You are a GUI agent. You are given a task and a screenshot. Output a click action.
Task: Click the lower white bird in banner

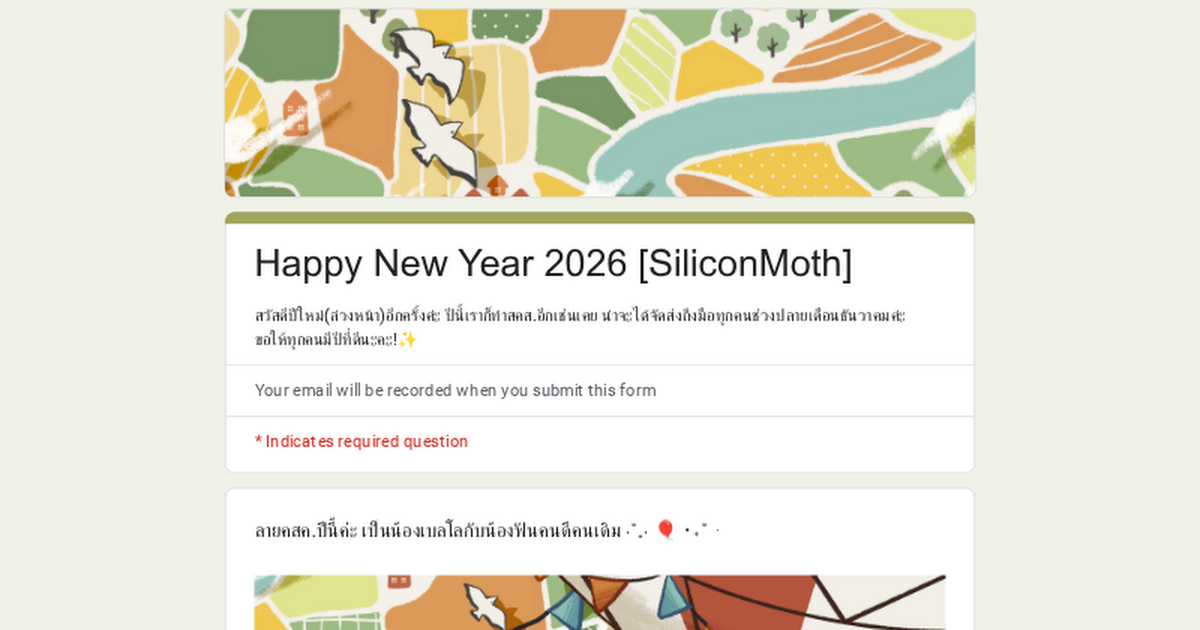(x=440, y=140)
